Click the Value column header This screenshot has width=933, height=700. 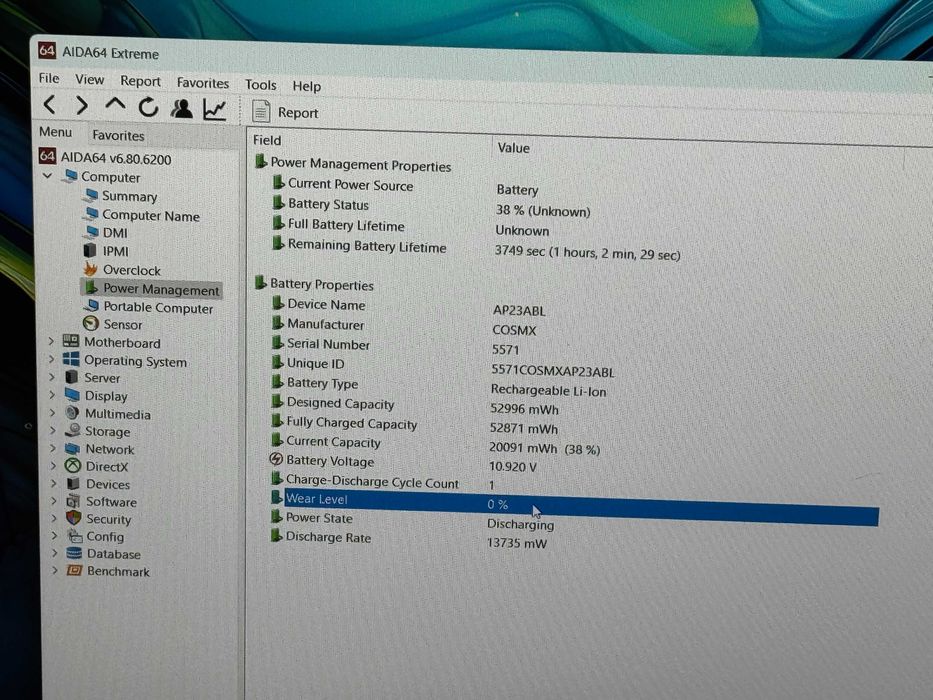tap(513, 147)
